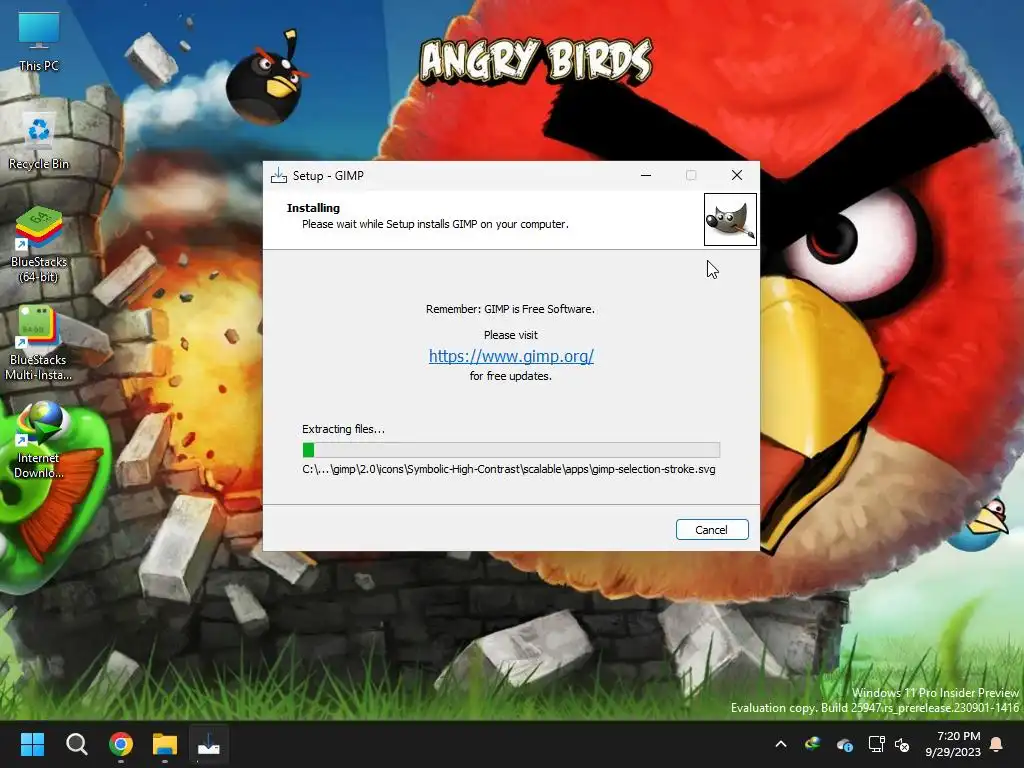This screenshot has width=1024, height=768.
Task: Click the installation progress bar
Action: (511, 449)
